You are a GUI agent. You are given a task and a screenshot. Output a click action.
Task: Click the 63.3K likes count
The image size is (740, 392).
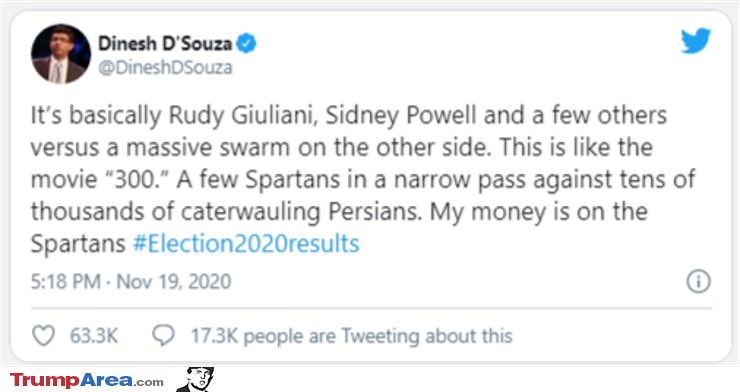(93, 336)
